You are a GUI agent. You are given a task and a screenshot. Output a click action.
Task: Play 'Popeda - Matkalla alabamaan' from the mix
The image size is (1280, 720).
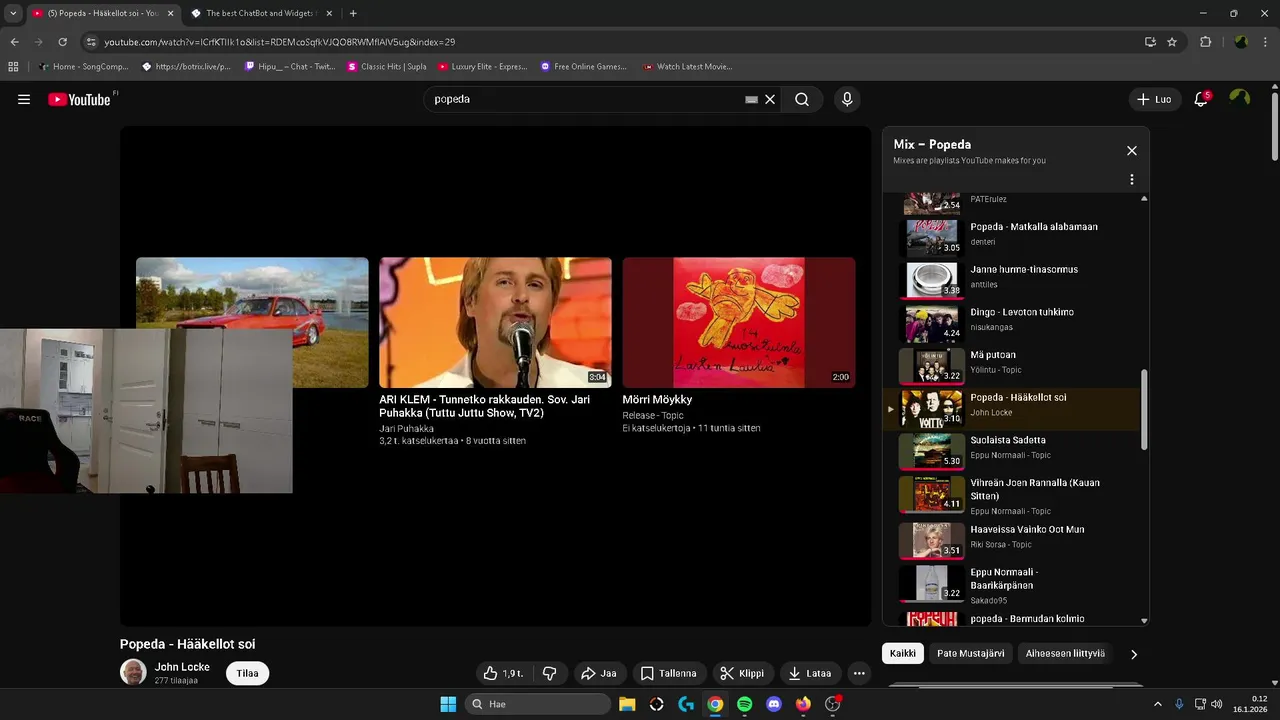[x=1014, y=238]
